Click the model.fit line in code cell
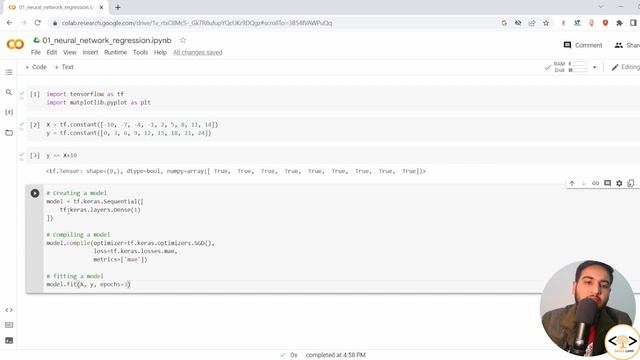The width and height of the screenshot is (640, 360). click(88, 284)
